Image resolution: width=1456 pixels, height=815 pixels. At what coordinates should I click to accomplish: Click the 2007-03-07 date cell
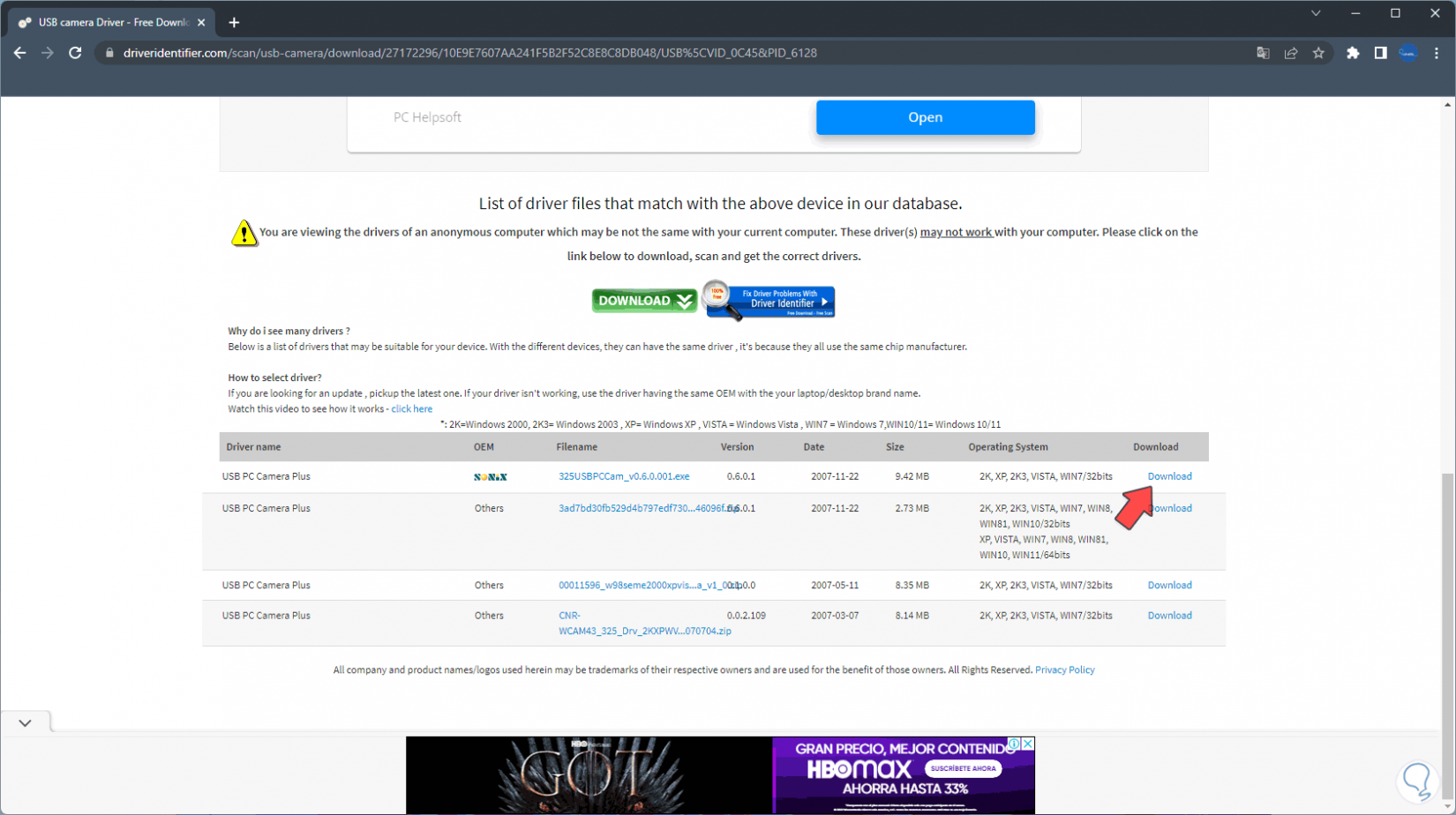(x=835, y=616)
